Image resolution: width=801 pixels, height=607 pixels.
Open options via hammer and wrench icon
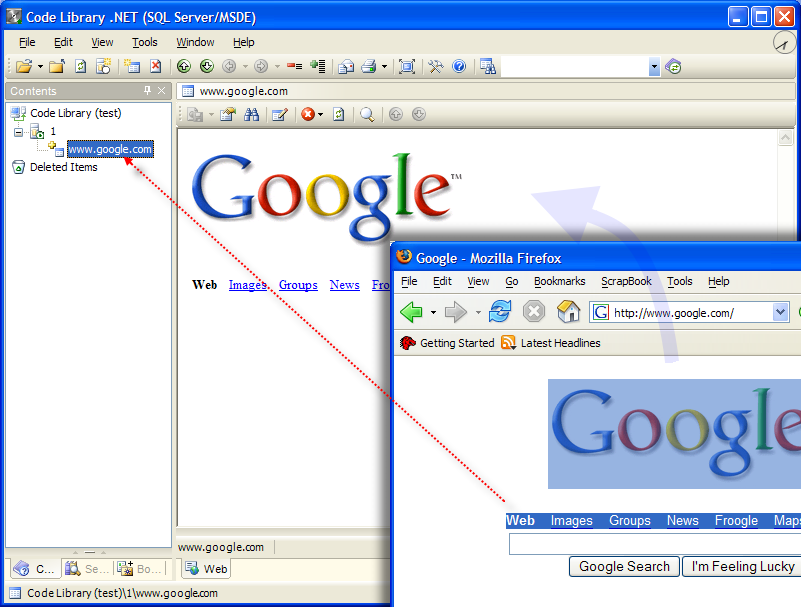click(x=436, y=66)
